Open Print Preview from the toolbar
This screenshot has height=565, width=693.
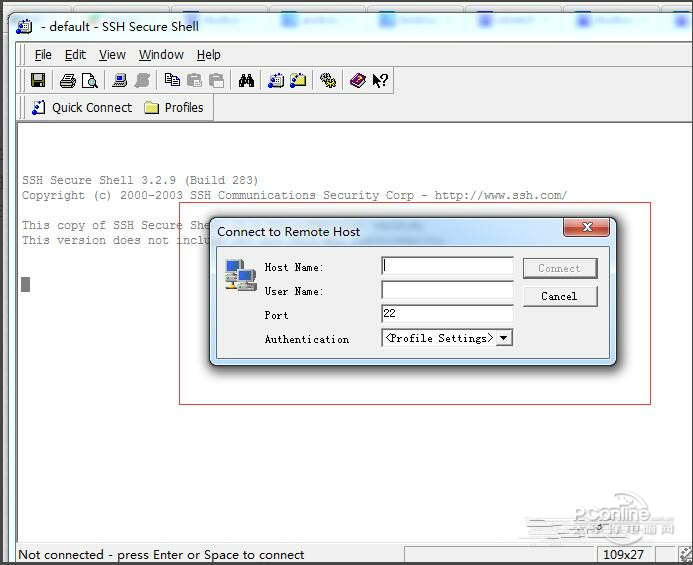pos(90,80)
